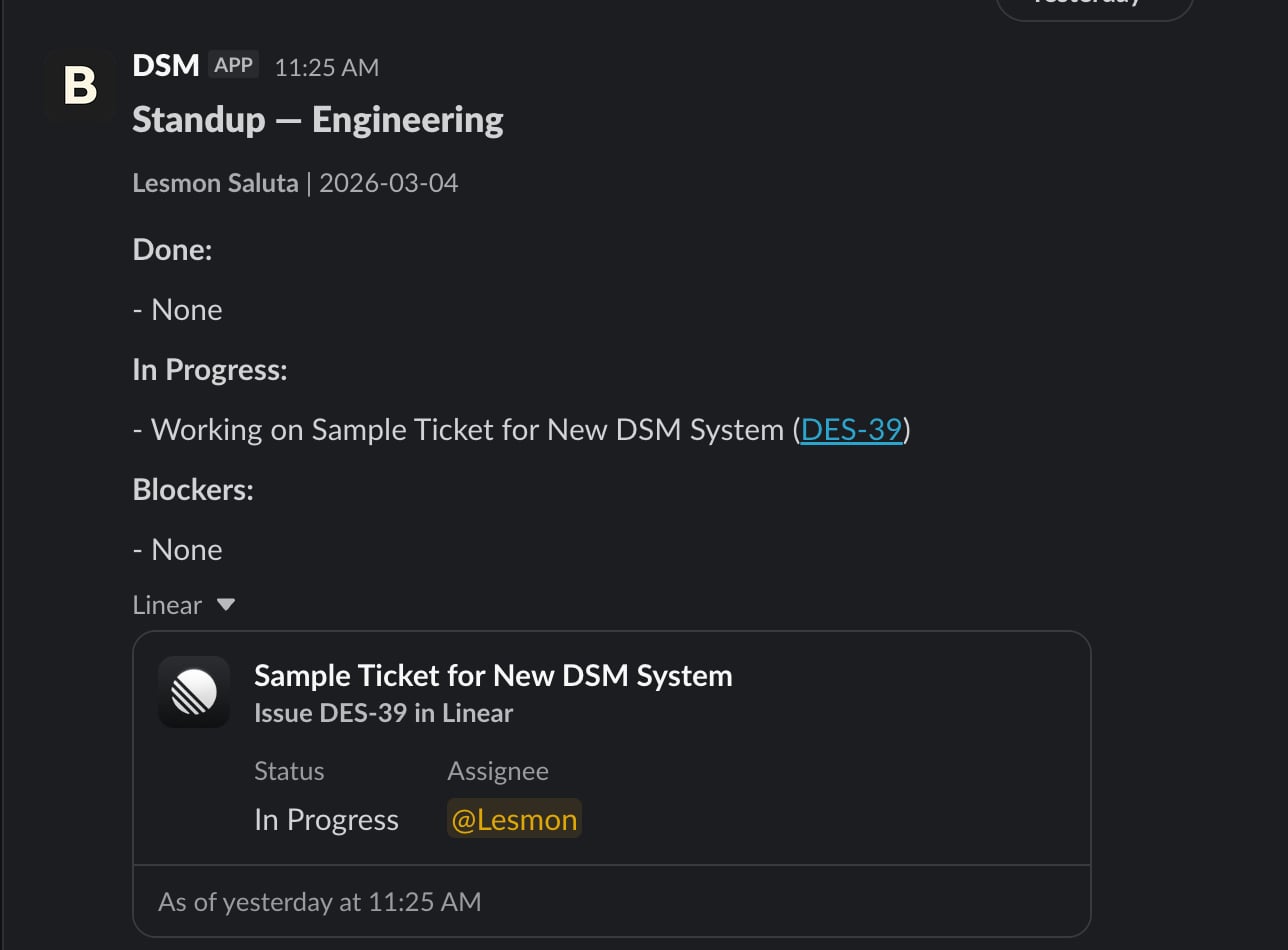Click the Linear logo in the attachment card
The width and height of the screenshot is (1288, 950).
coord(194,692)
